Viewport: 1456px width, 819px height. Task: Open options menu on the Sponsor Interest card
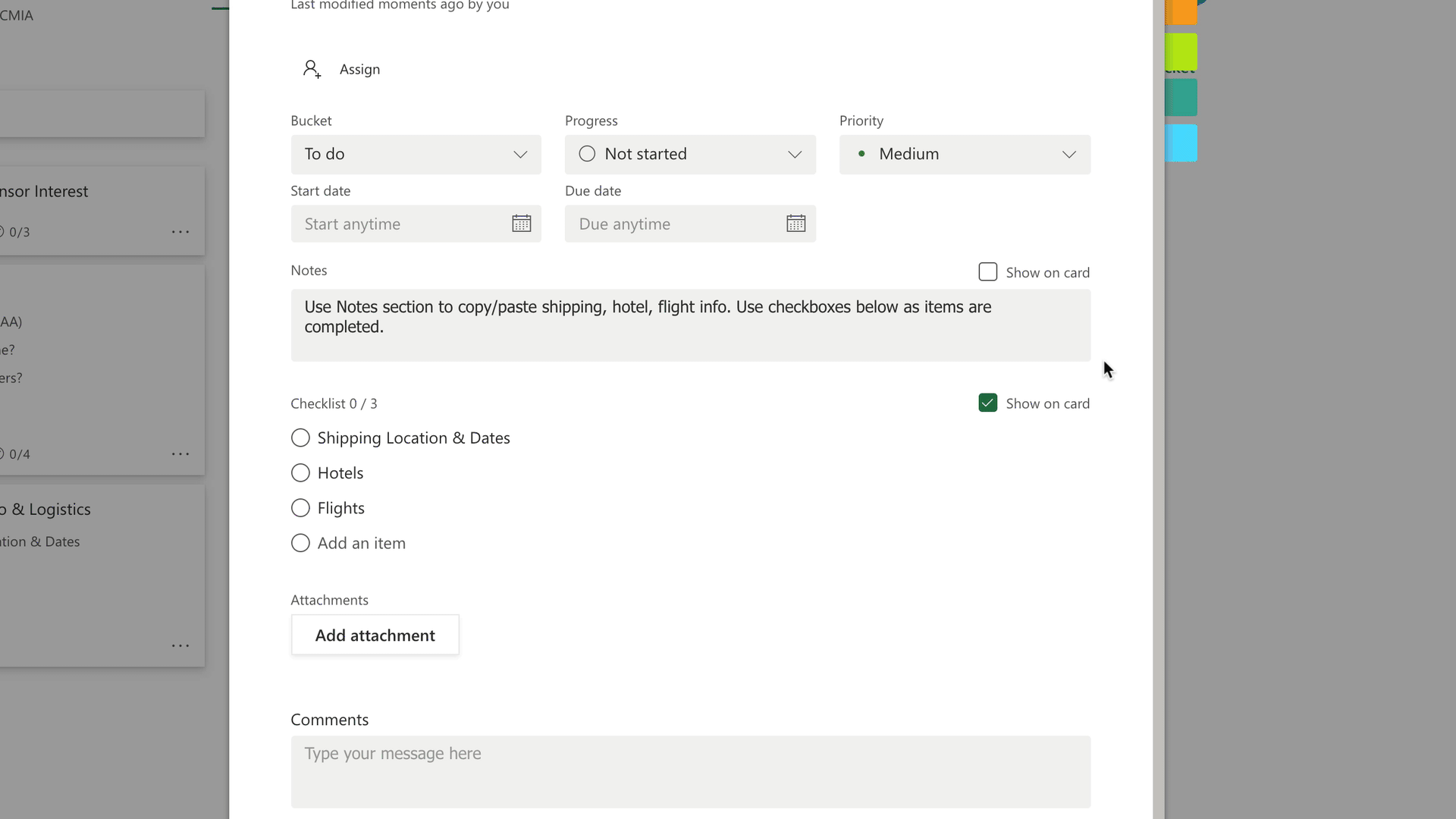(x=180, y=232)
